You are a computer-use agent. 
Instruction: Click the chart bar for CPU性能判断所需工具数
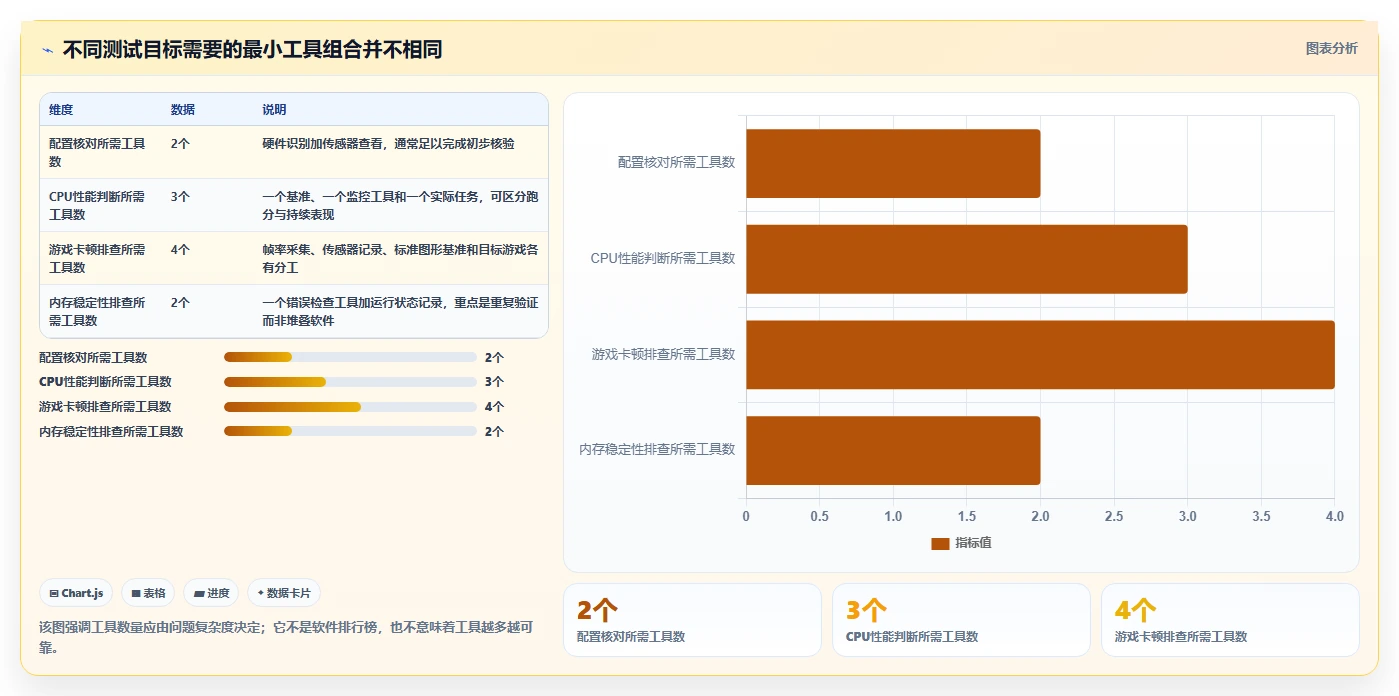pyautogui.click(x=967, y=259)
